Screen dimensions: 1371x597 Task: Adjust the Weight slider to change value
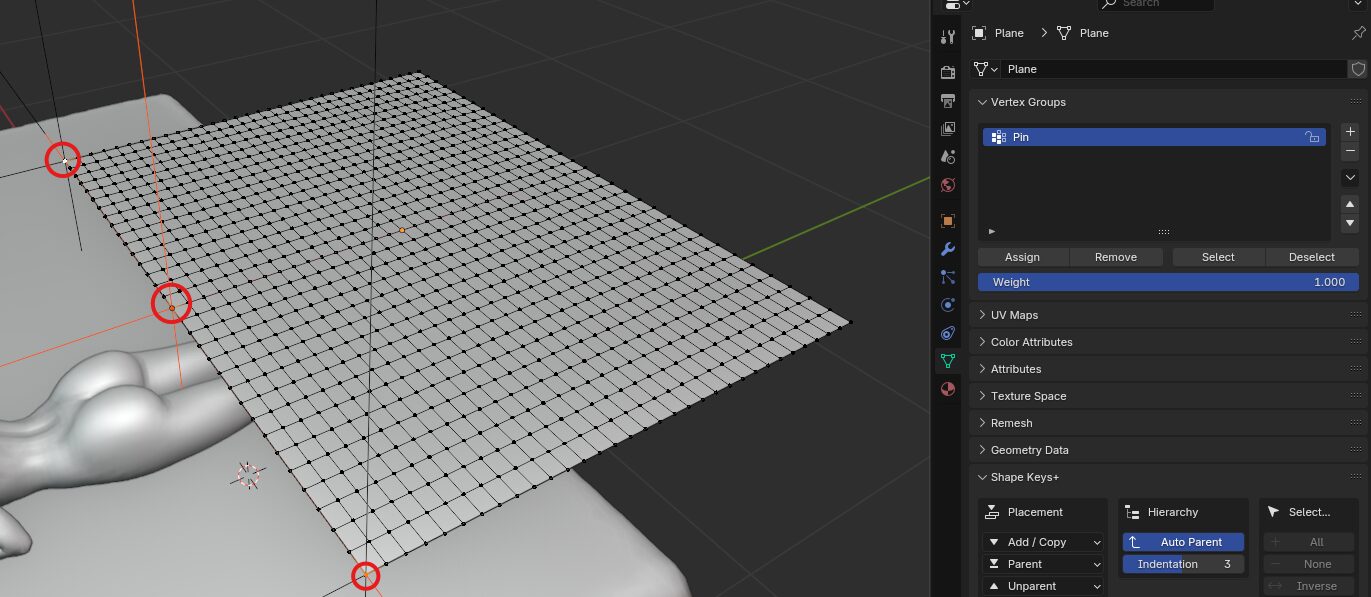point(1167,281)
